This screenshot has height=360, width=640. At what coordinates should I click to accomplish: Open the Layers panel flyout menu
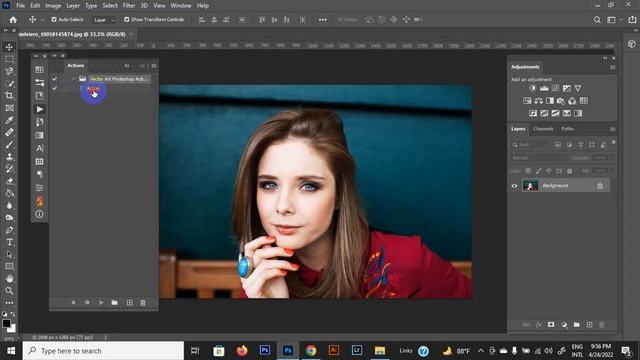point(613,129)
